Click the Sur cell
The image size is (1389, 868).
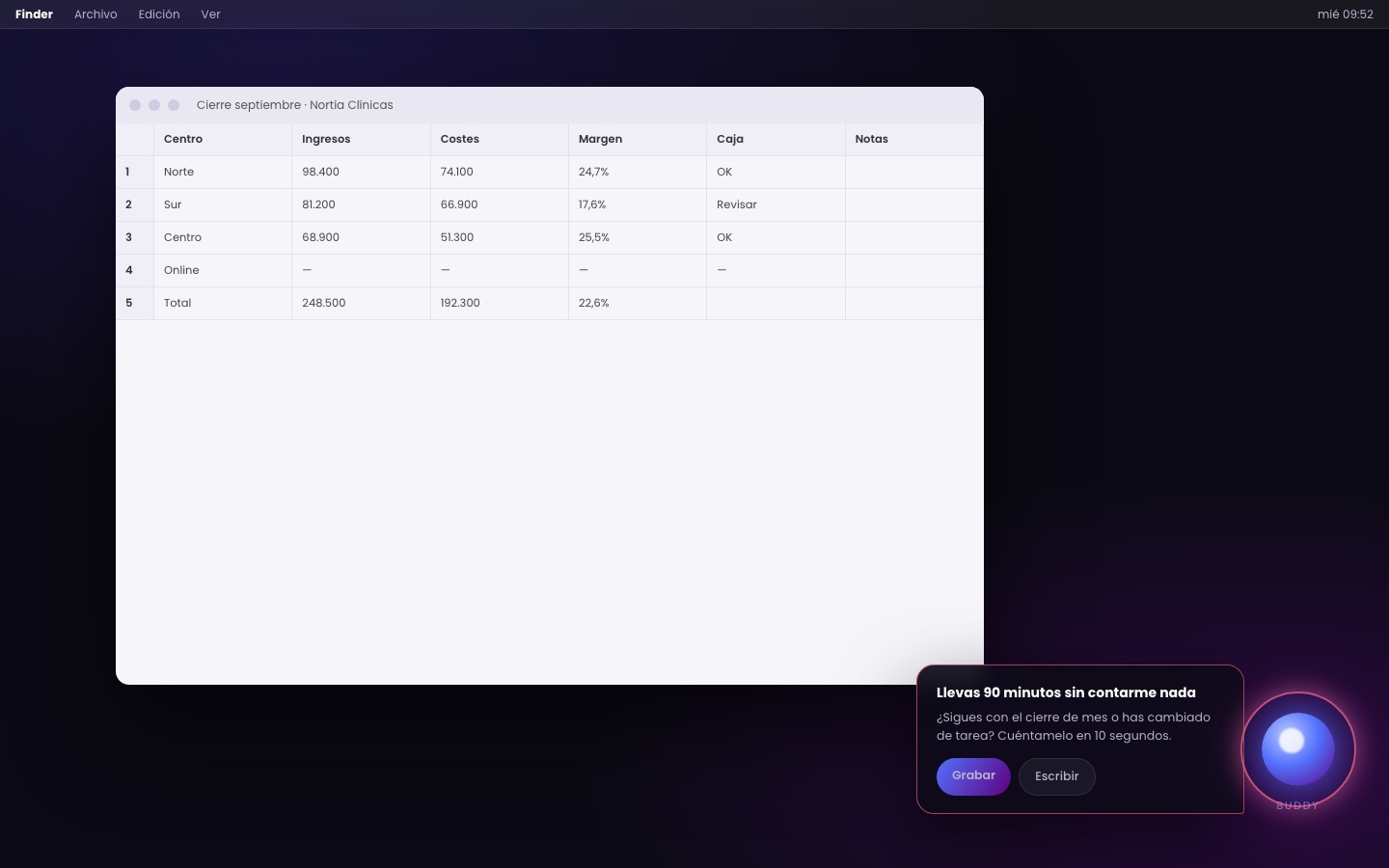tap(223, 204)
